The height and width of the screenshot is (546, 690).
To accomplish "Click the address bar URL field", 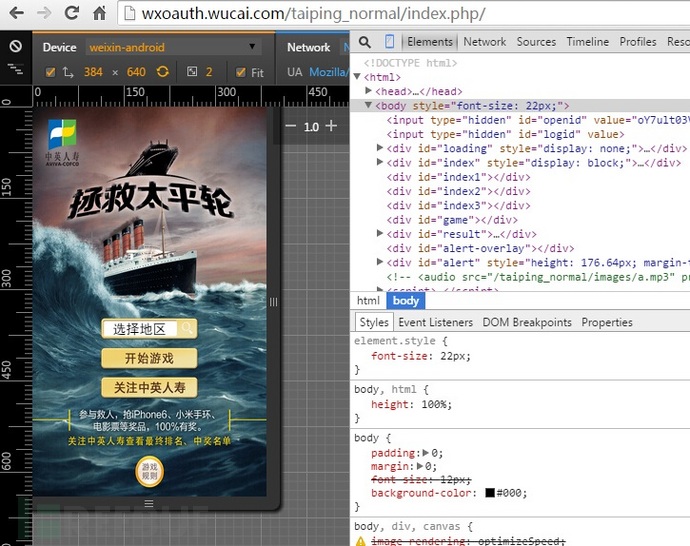I will click(405, 14).
